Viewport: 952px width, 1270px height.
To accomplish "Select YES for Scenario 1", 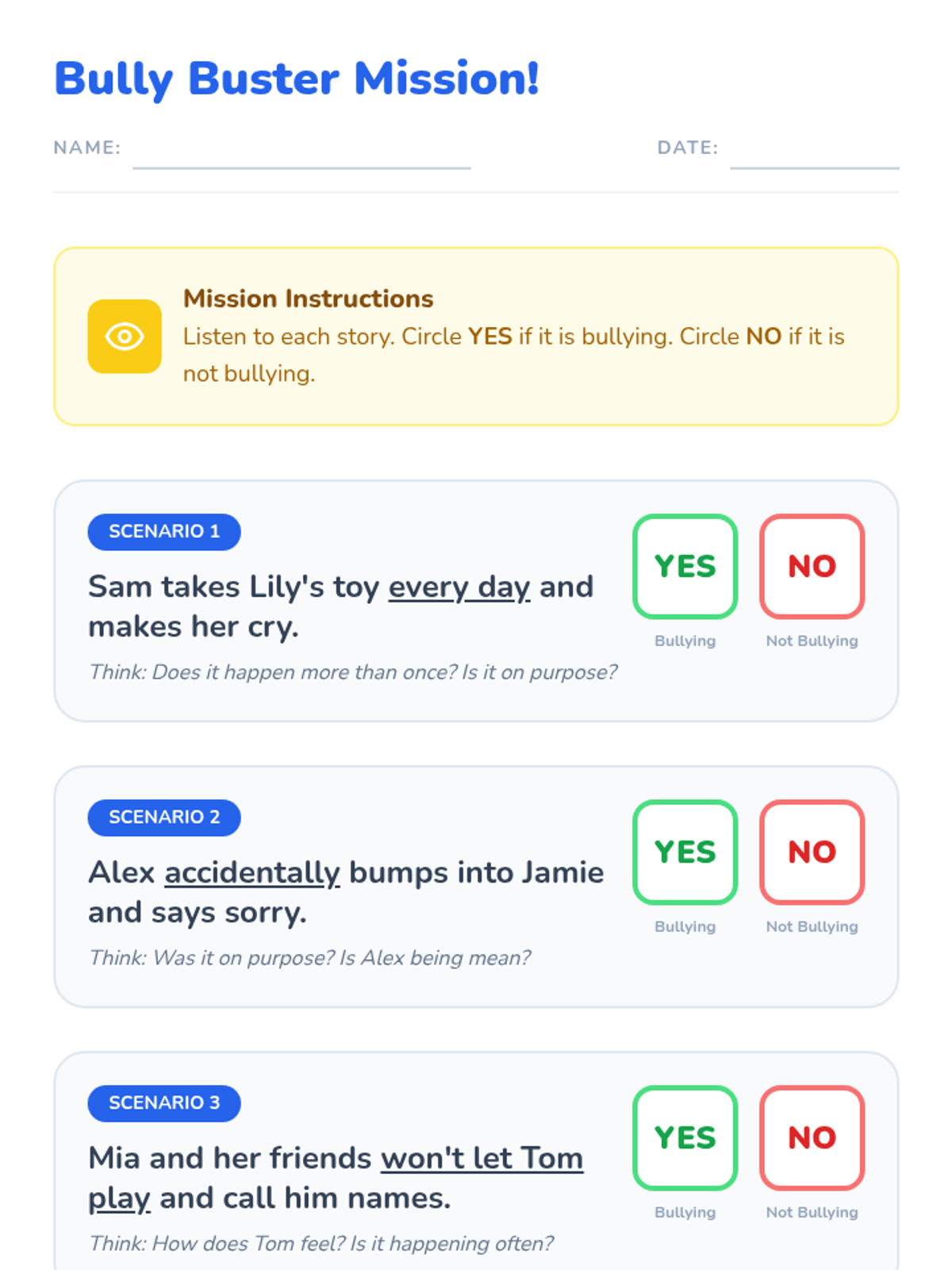I will tap(685, 566).
